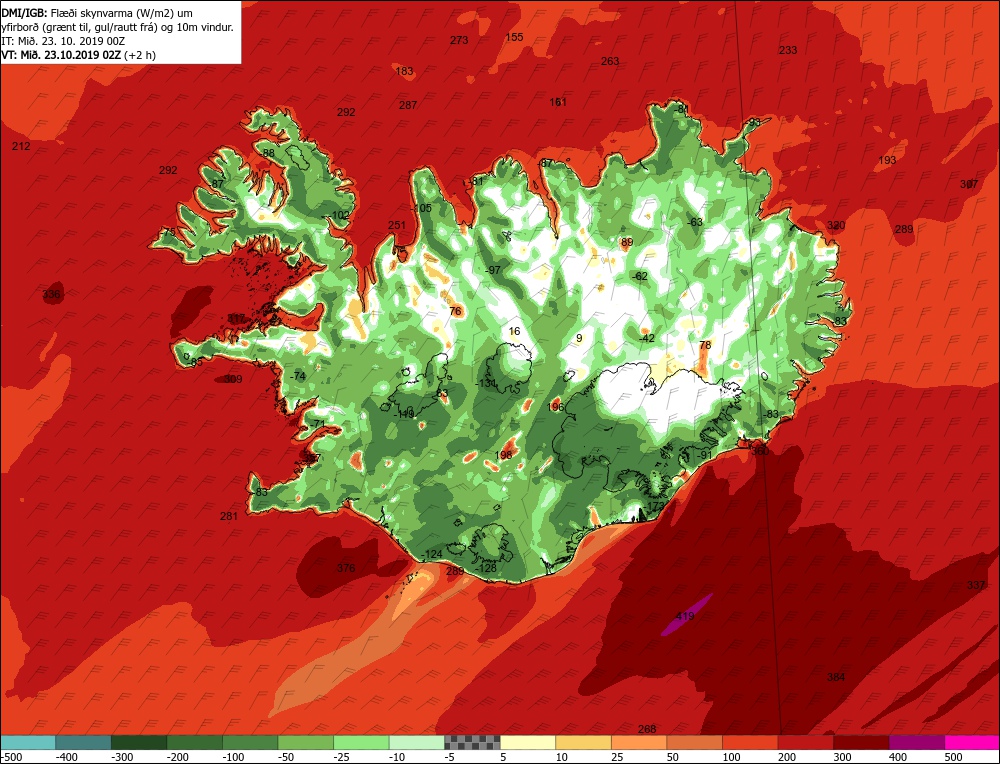Select the 183 flux value
Screen dimensions: 1000x764
404,71
